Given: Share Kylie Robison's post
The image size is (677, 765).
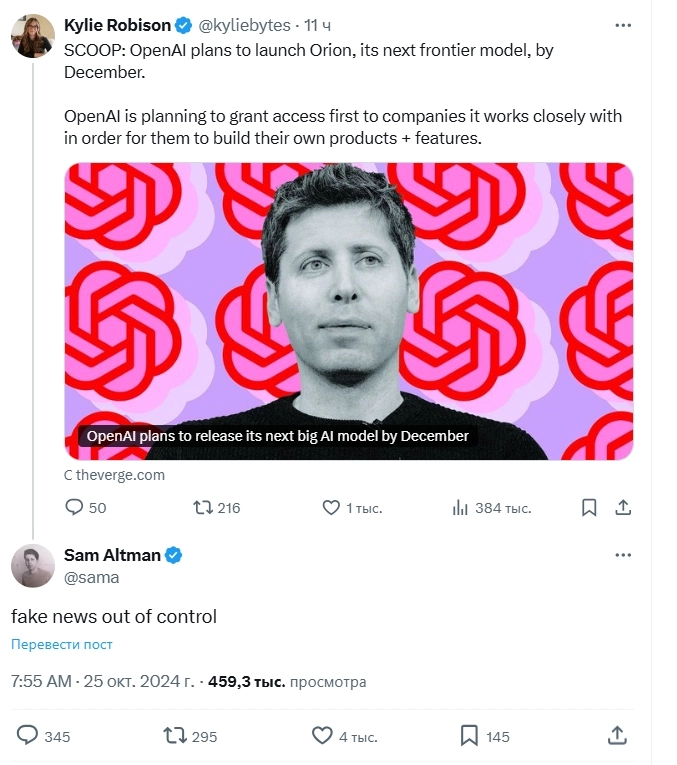Looking at the screenshot, I should pyautogui.click(x=623, y=508).
